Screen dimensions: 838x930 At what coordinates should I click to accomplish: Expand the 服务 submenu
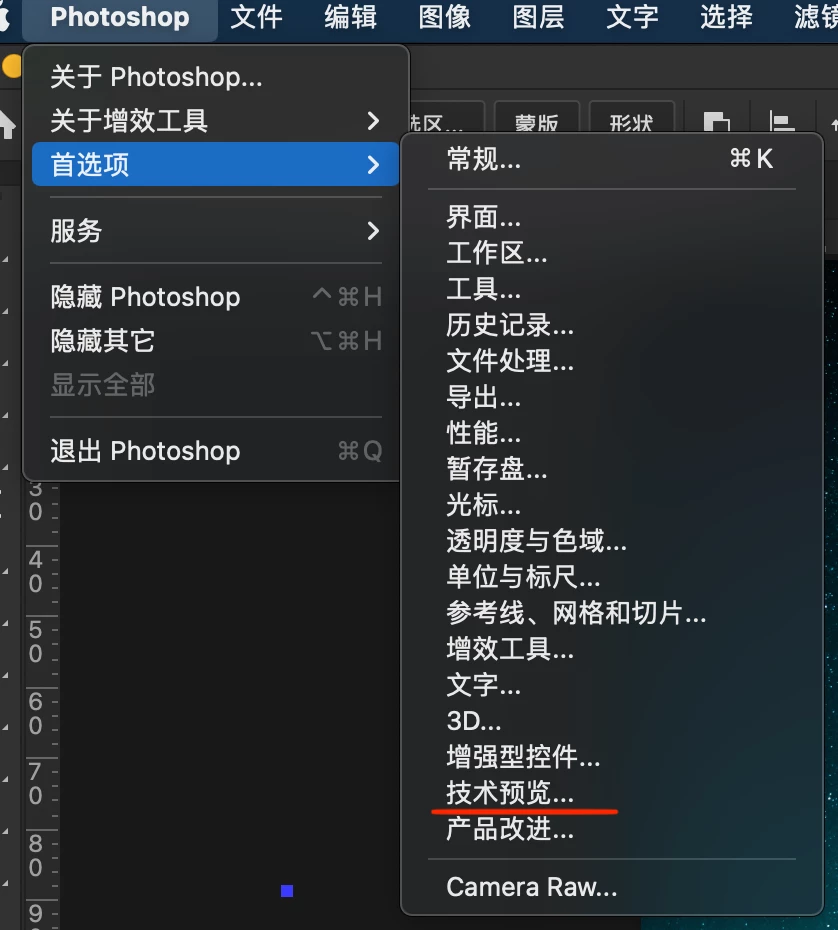click(215, 231)
